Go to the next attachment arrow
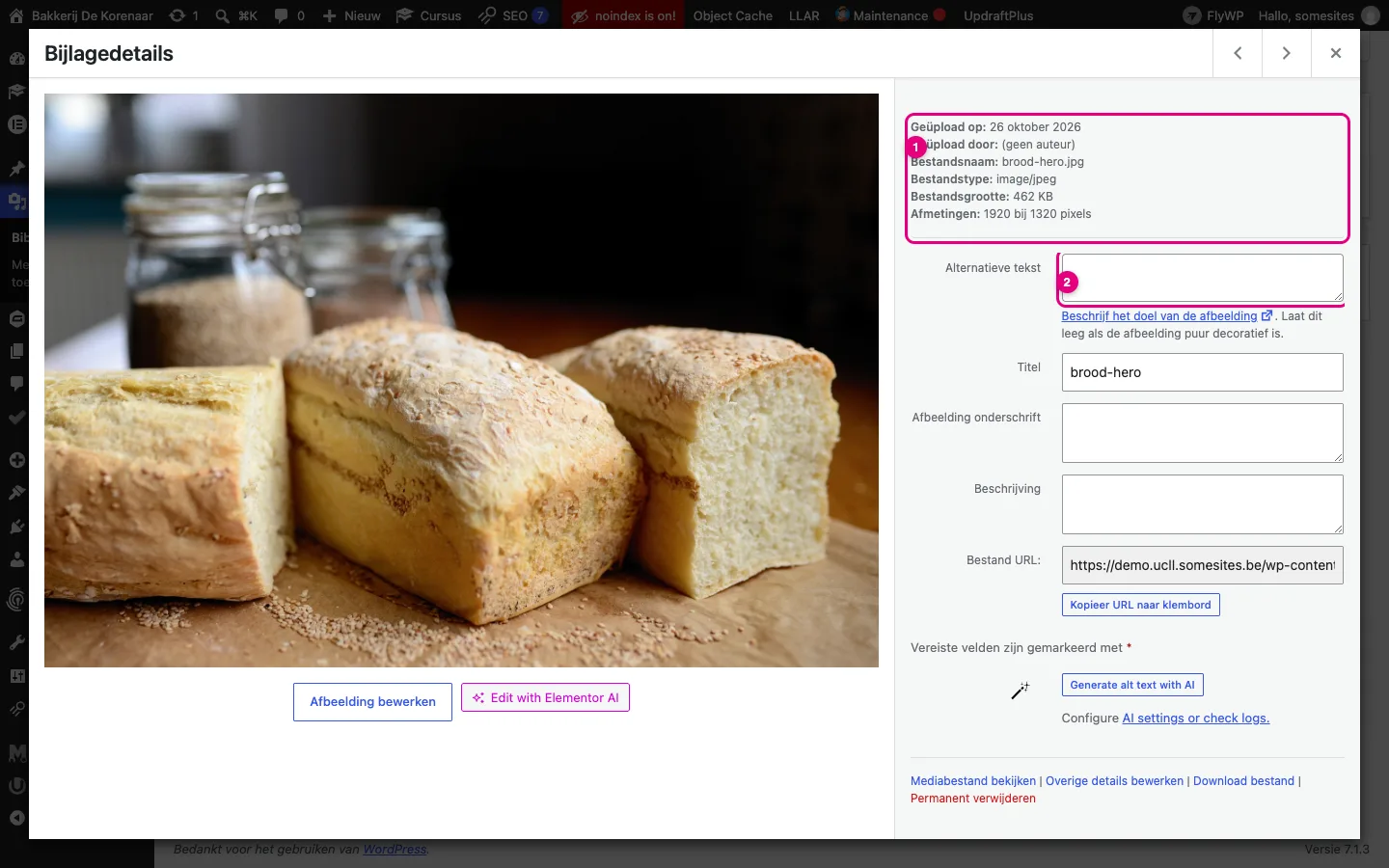 pyautogui.click(x=1287, y=53)
